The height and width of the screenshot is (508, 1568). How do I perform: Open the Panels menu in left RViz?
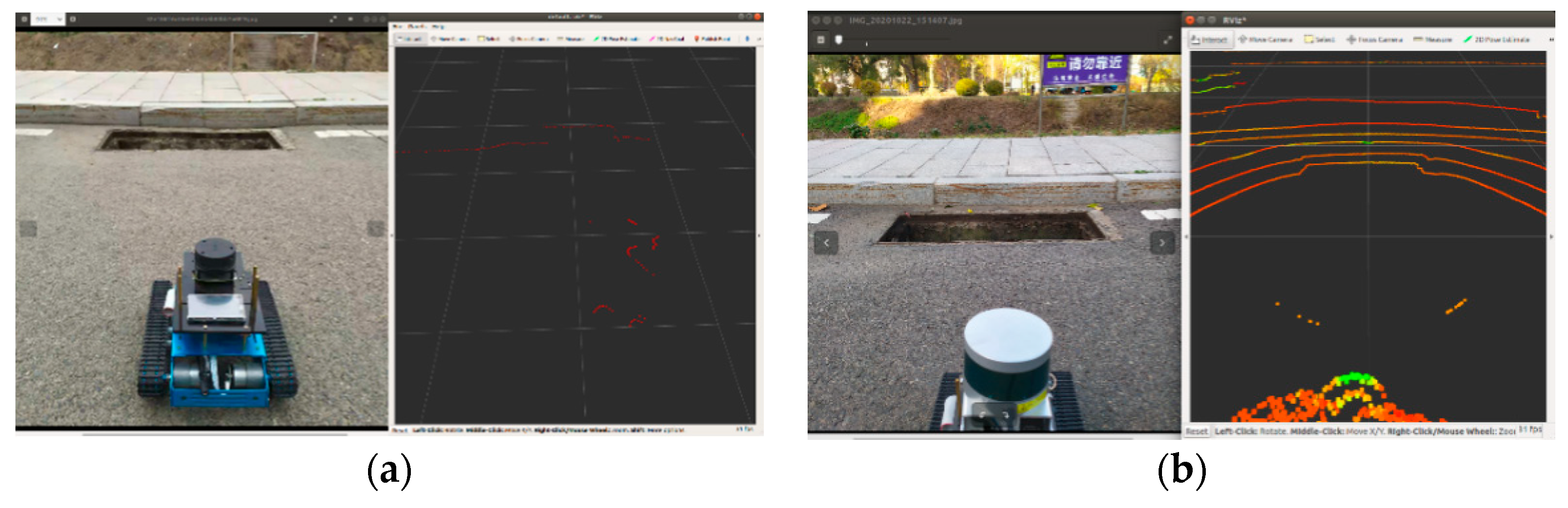point(417,27)
